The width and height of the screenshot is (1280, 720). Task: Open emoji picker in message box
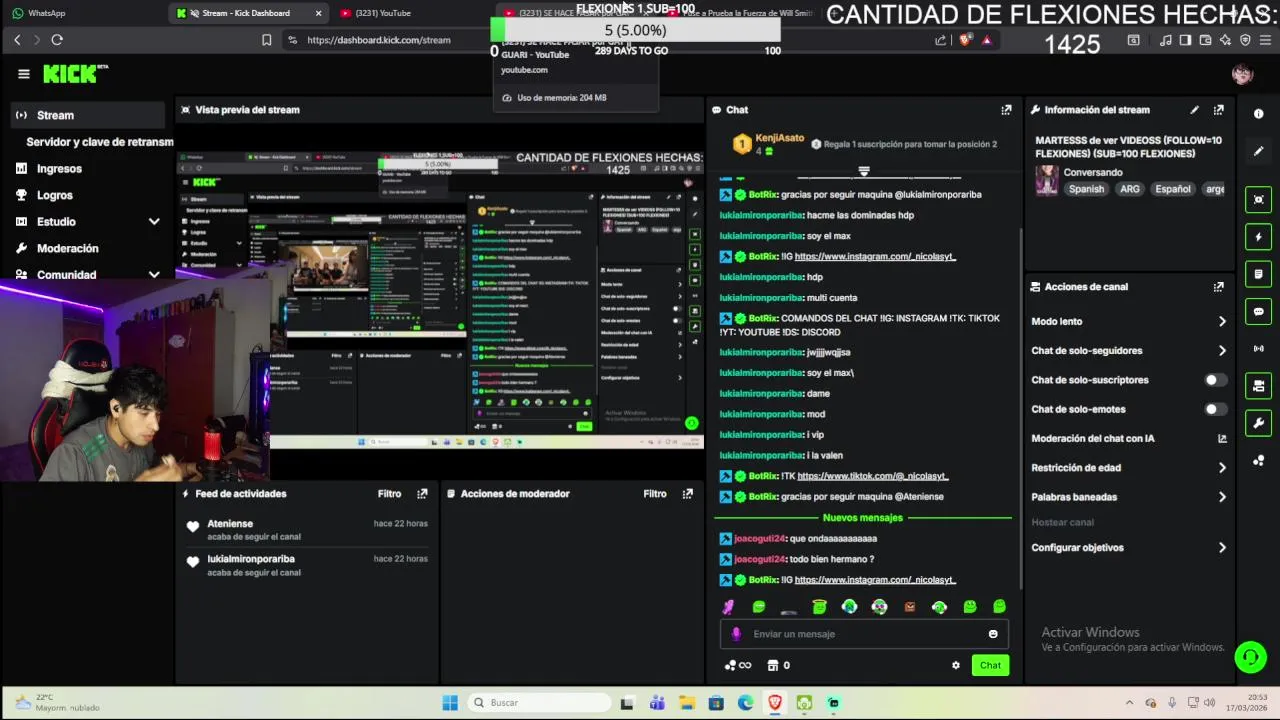pos(993,634)
